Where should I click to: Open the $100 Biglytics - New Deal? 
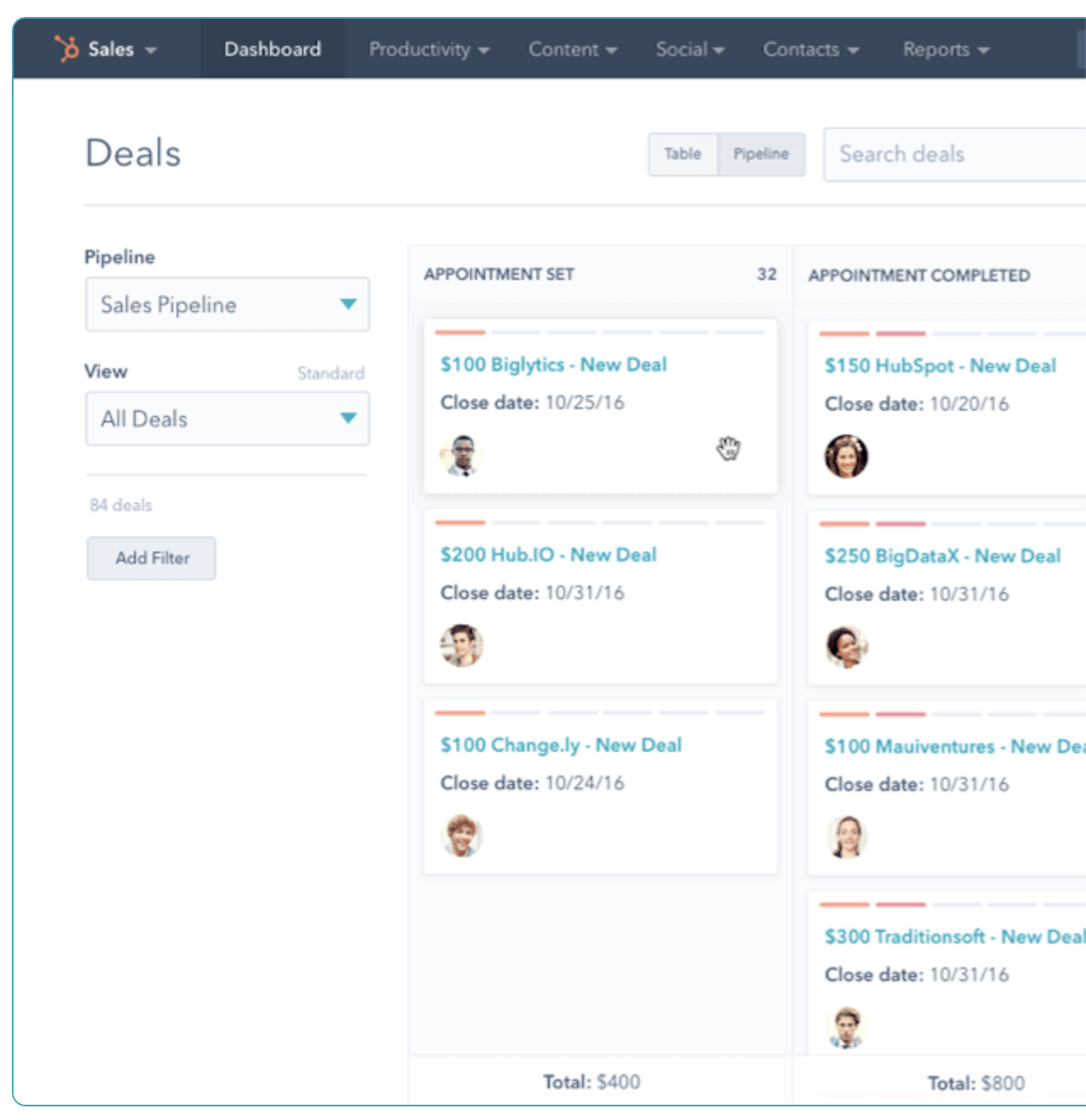point(553,365)
